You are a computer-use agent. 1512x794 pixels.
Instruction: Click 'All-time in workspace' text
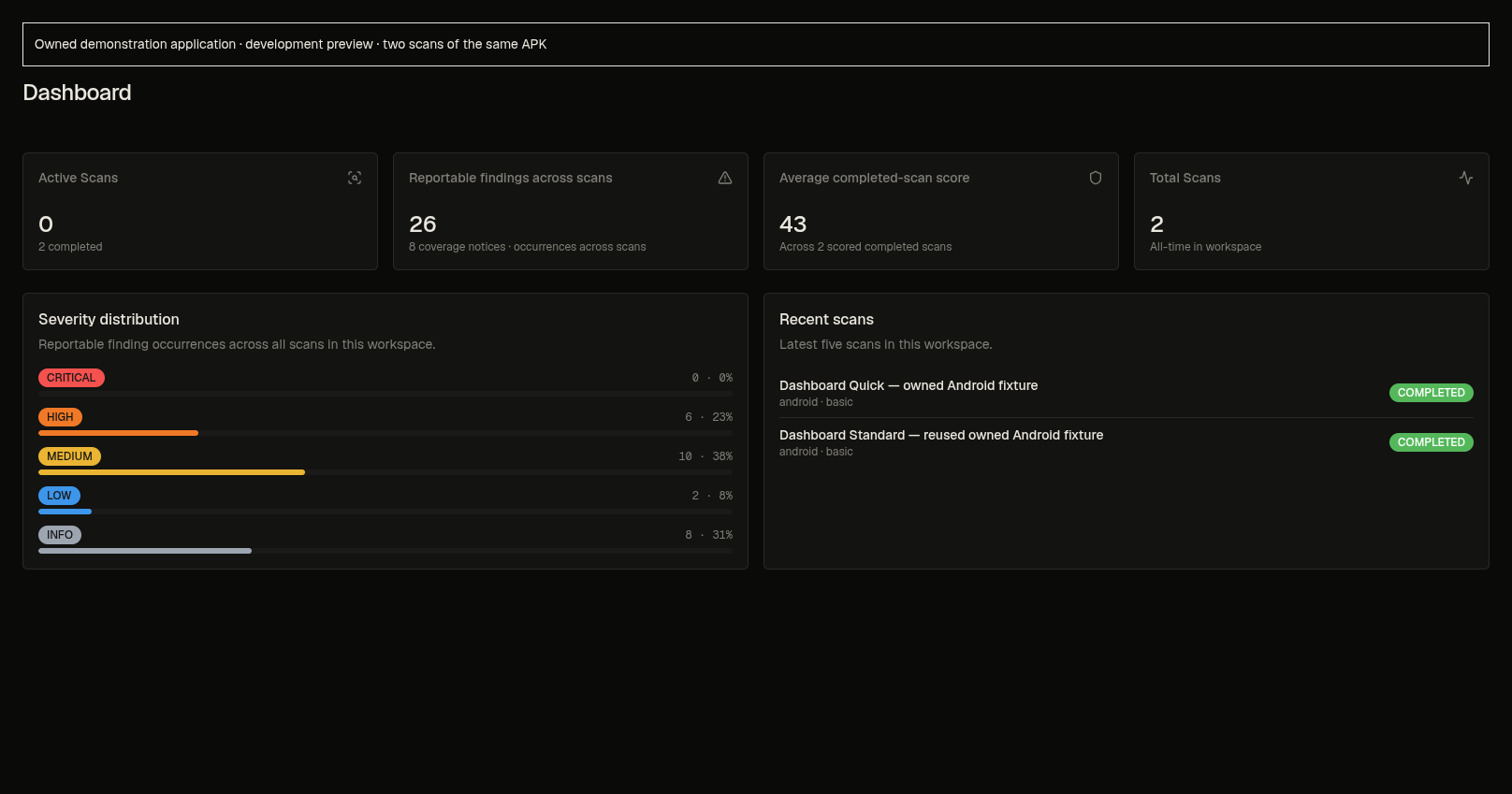[x=1205, y=247]
